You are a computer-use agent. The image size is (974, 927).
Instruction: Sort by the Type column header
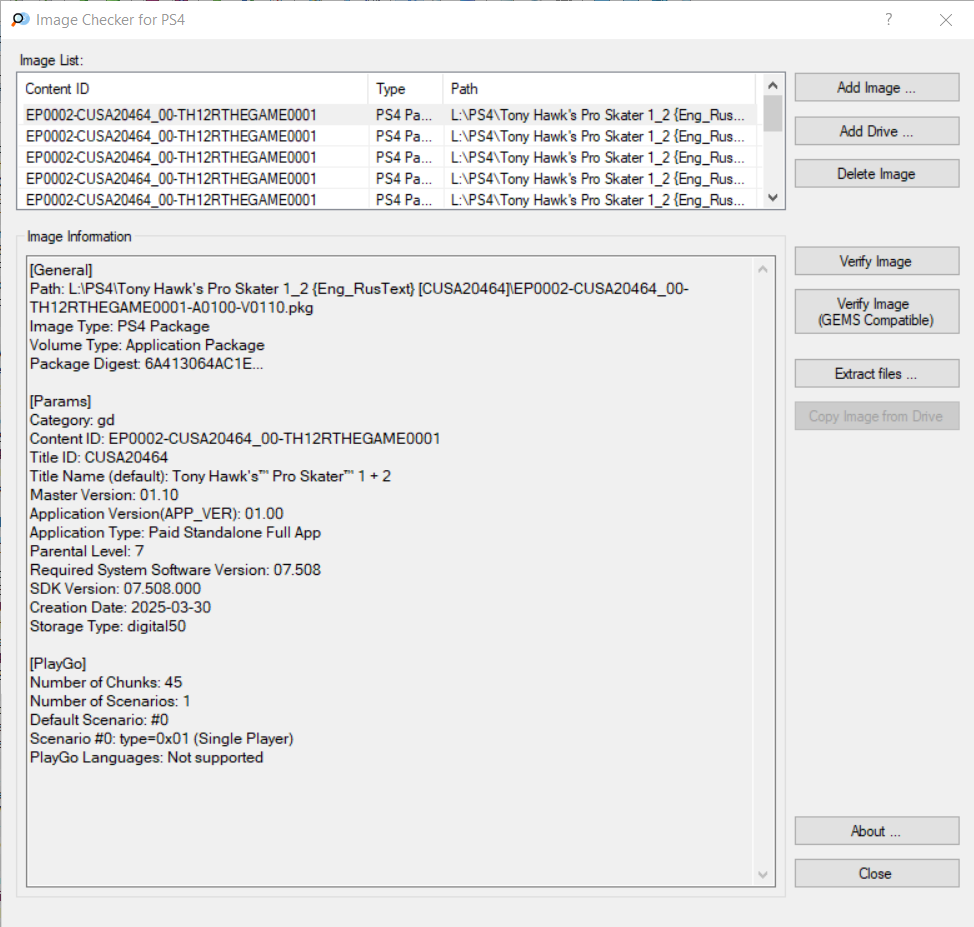pyautogui.click(x=406, y=89)
